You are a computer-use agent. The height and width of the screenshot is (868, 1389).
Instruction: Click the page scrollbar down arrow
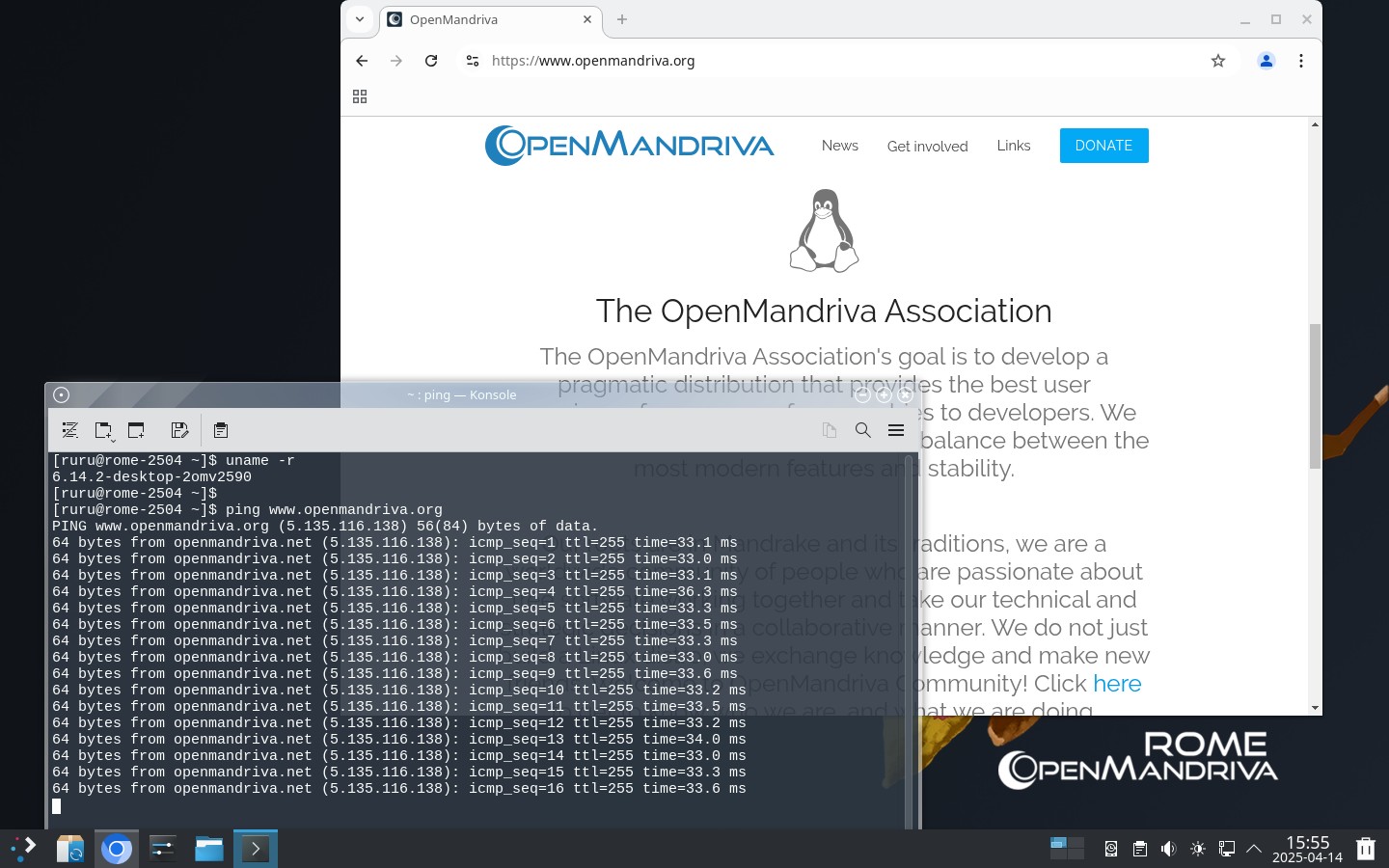[1315, 708]
